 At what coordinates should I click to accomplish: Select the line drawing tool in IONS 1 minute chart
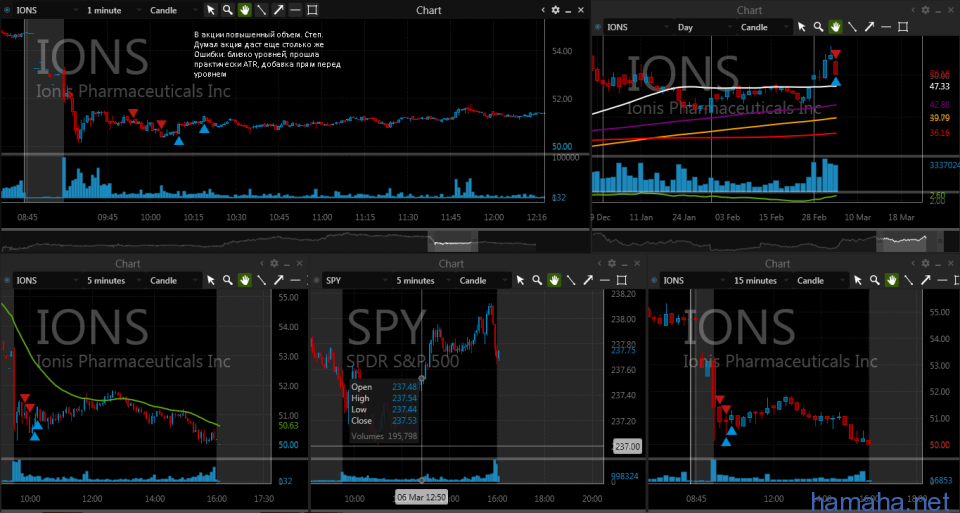pos(261,10)
